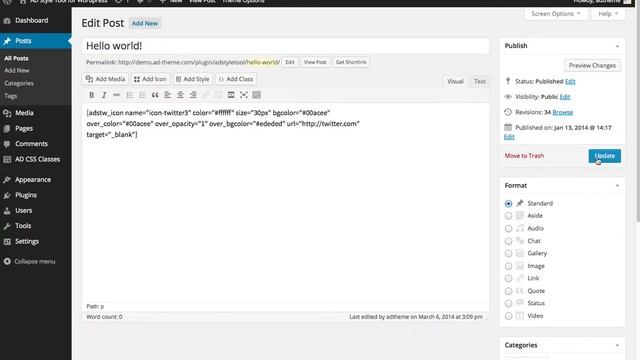Viewport: 640px width, 360px height.
Task: Select the Chat post format
Action: pyautogui.click(x=508, y=241)
